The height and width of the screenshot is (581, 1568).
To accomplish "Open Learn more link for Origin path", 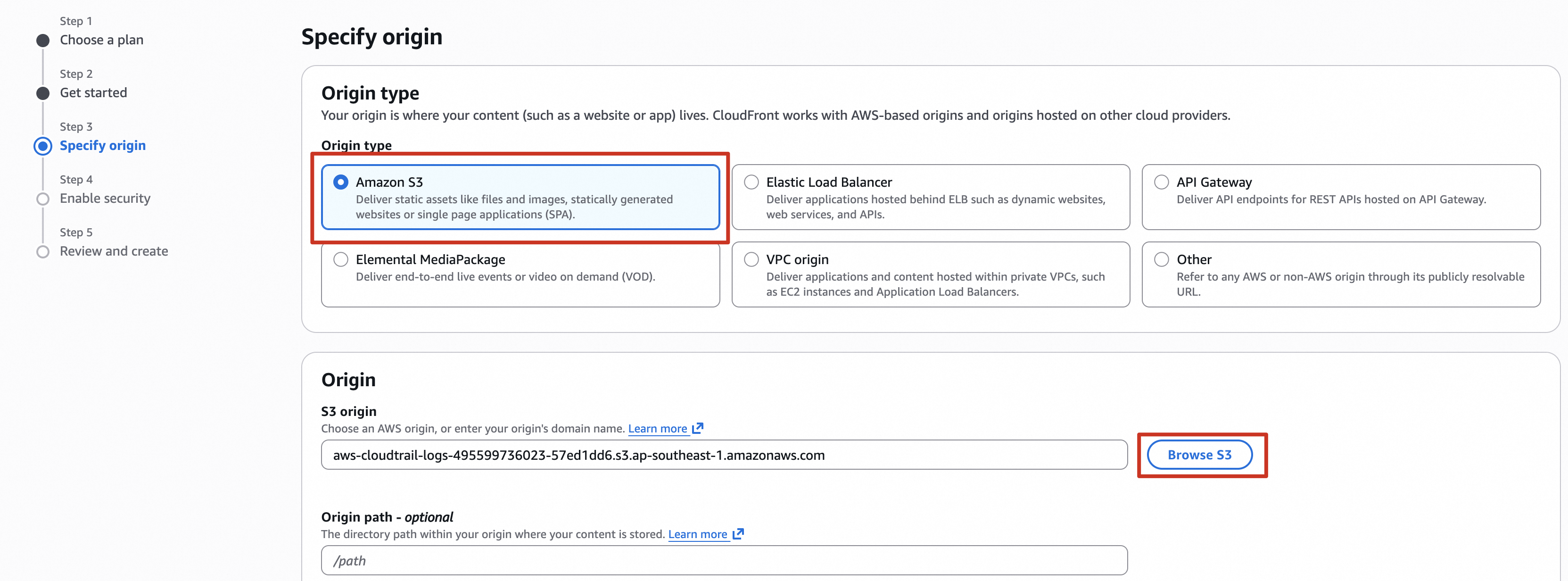I will coord(698,534).
